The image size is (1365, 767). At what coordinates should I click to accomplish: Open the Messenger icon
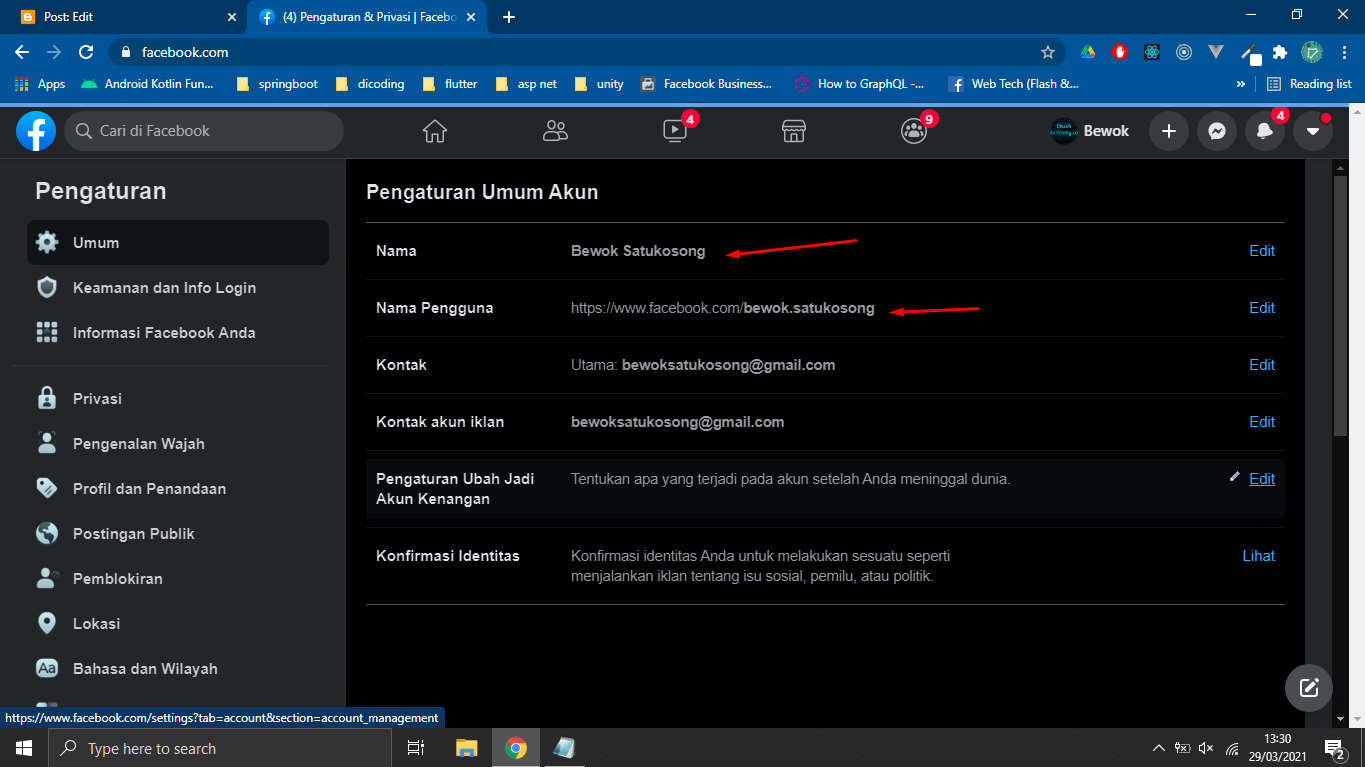[x=1216, y=131]
